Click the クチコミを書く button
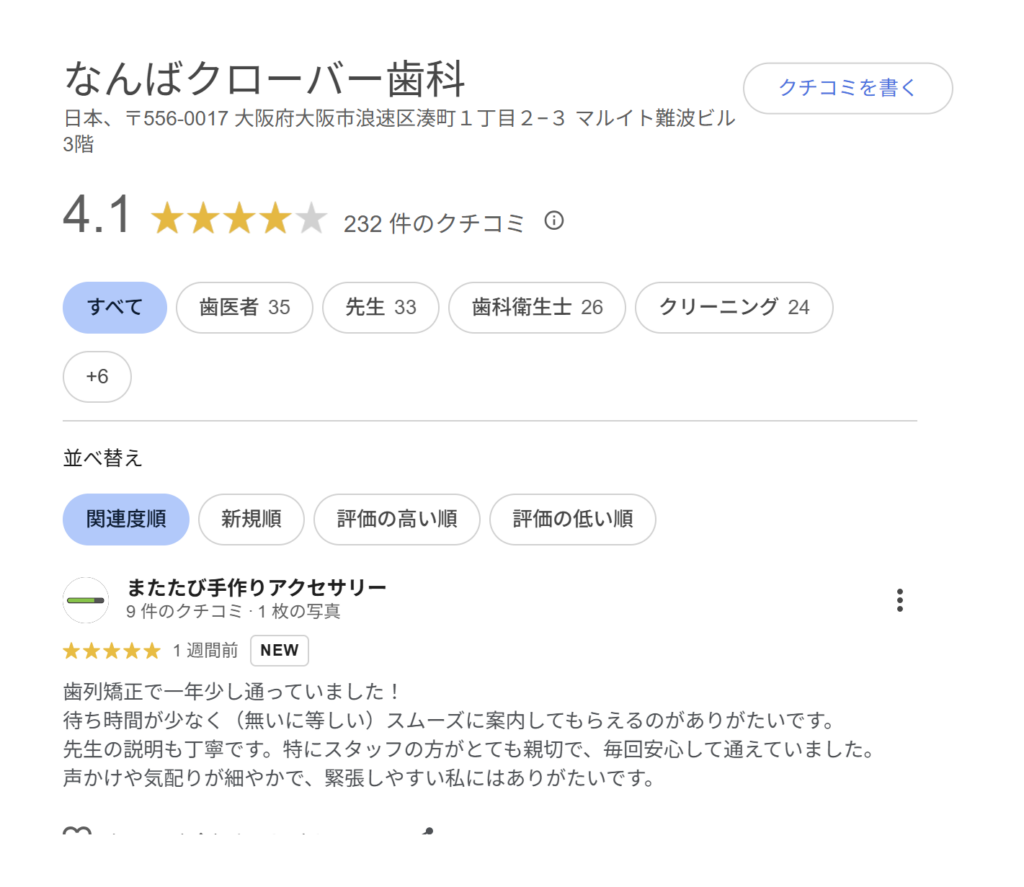 click(847, 88)
